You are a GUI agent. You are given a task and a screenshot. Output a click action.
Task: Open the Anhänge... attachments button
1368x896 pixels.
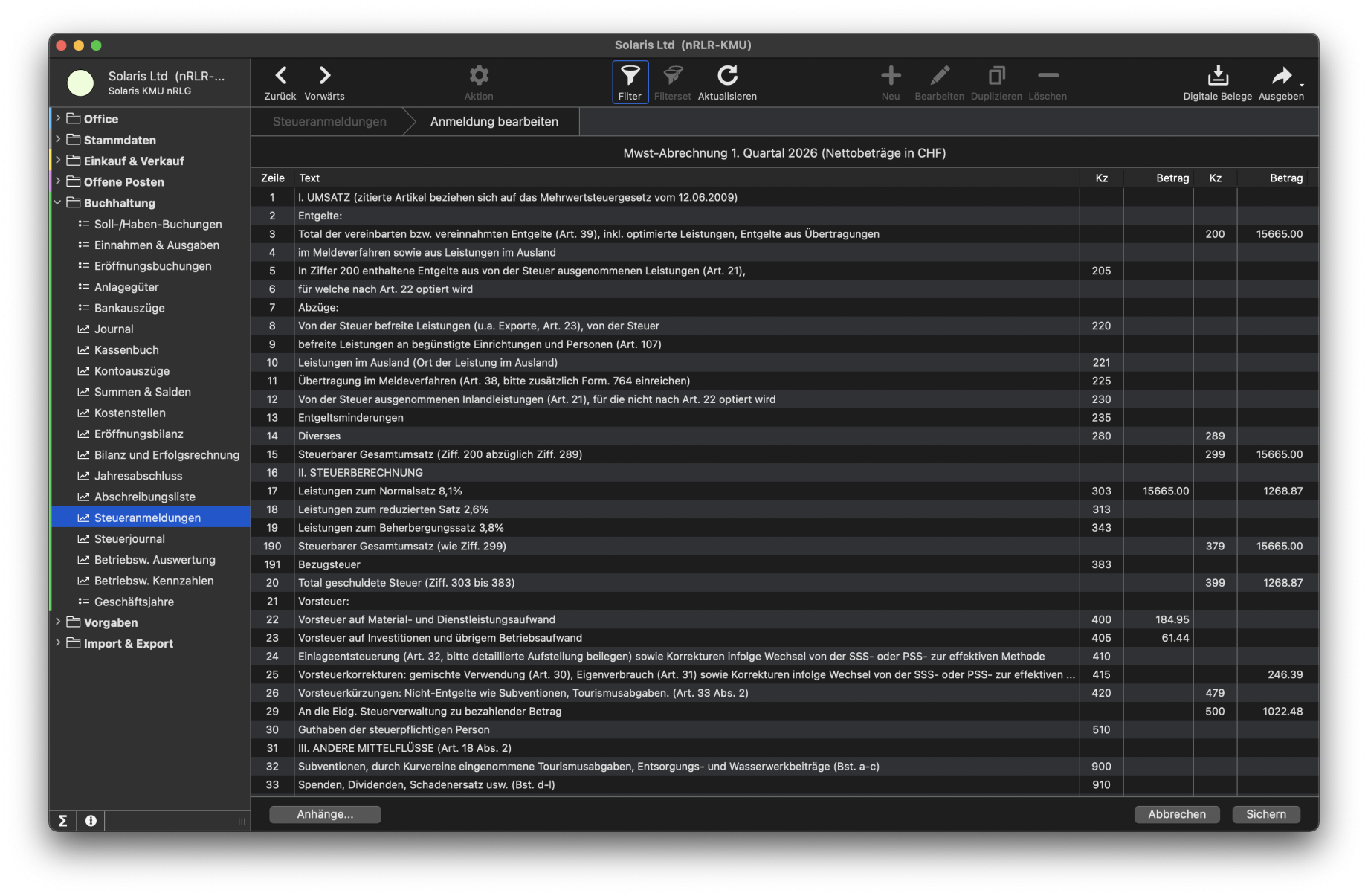point(325,814)
